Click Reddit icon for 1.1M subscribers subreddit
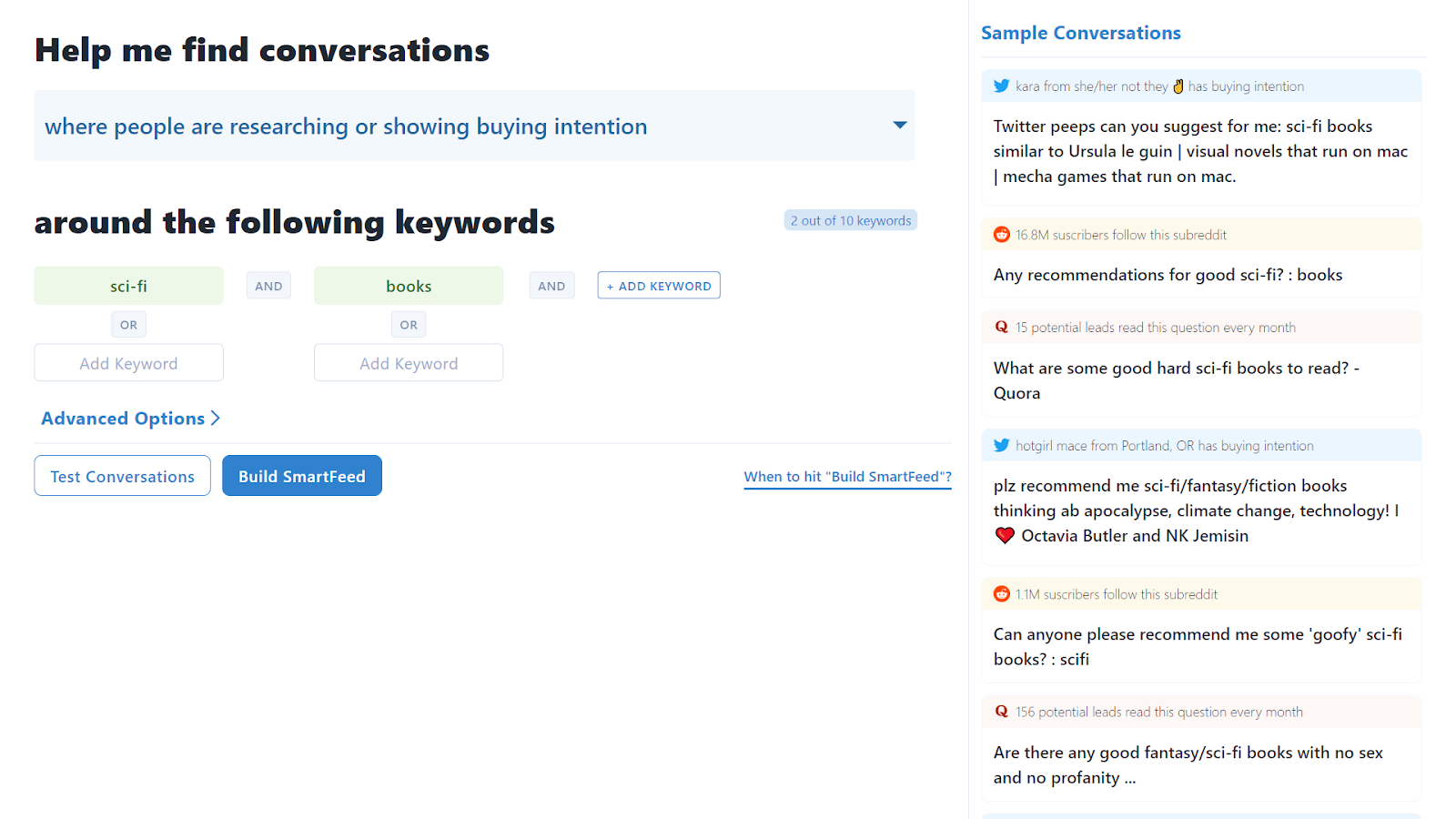1456x819 pixels. pos(1001,594)
